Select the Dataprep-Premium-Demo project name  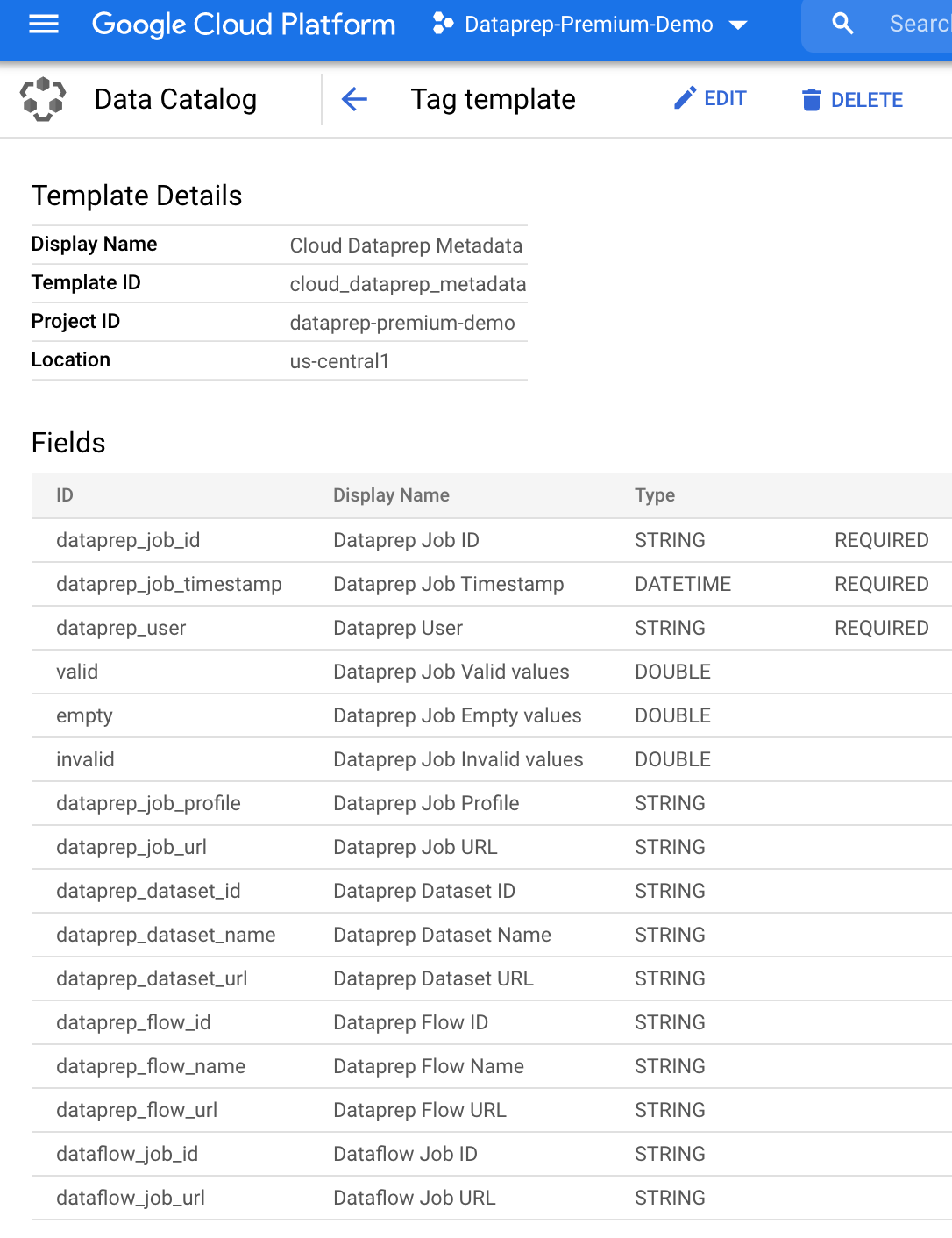click(x=588, y=25)
